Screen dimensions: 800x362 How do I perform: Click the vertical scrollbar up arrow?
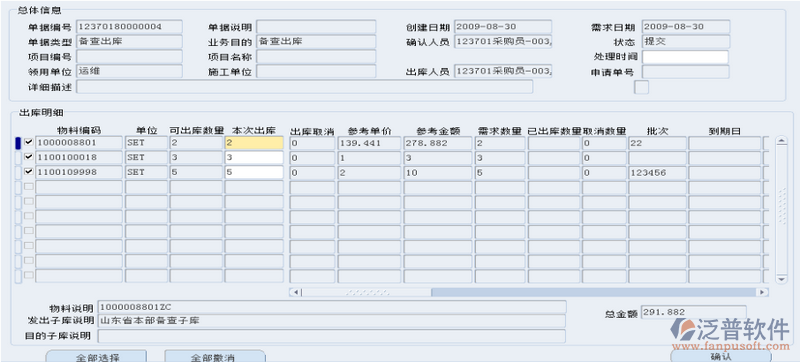click(781, 142)
